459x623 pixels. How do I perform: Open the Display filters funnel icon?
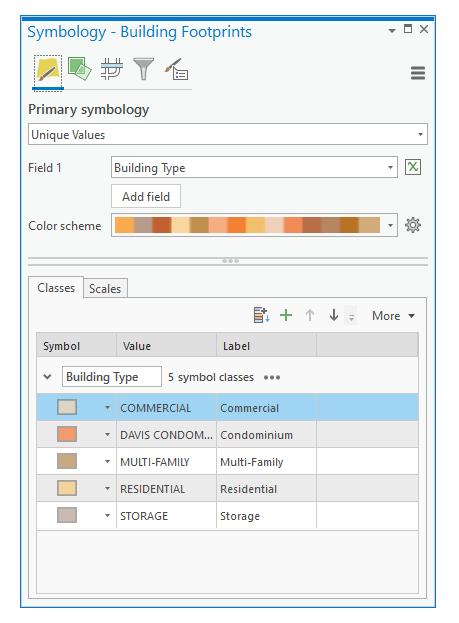(143, 69)
